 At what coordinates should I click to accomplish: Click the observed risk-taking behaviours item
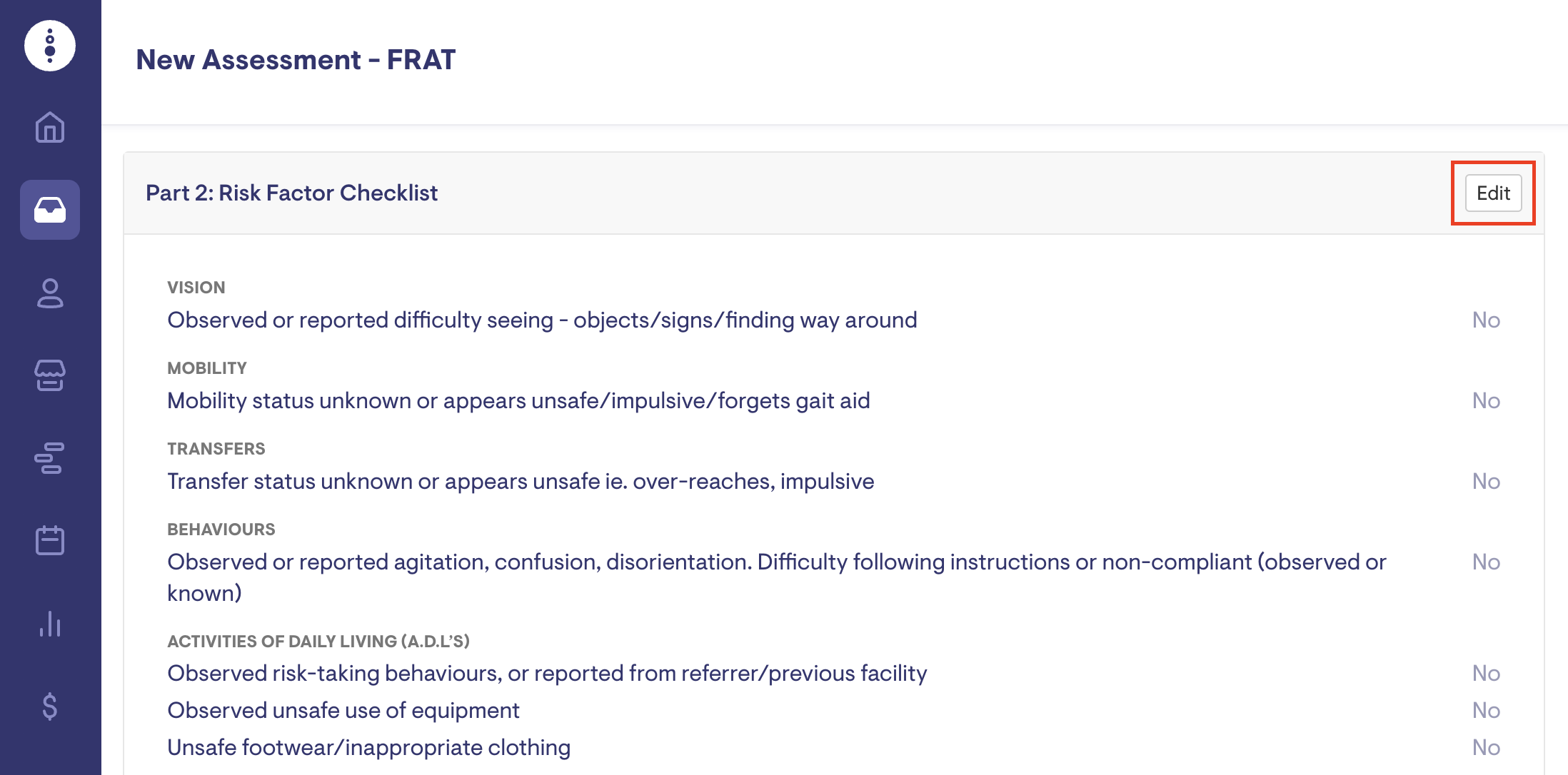[547, 673]
